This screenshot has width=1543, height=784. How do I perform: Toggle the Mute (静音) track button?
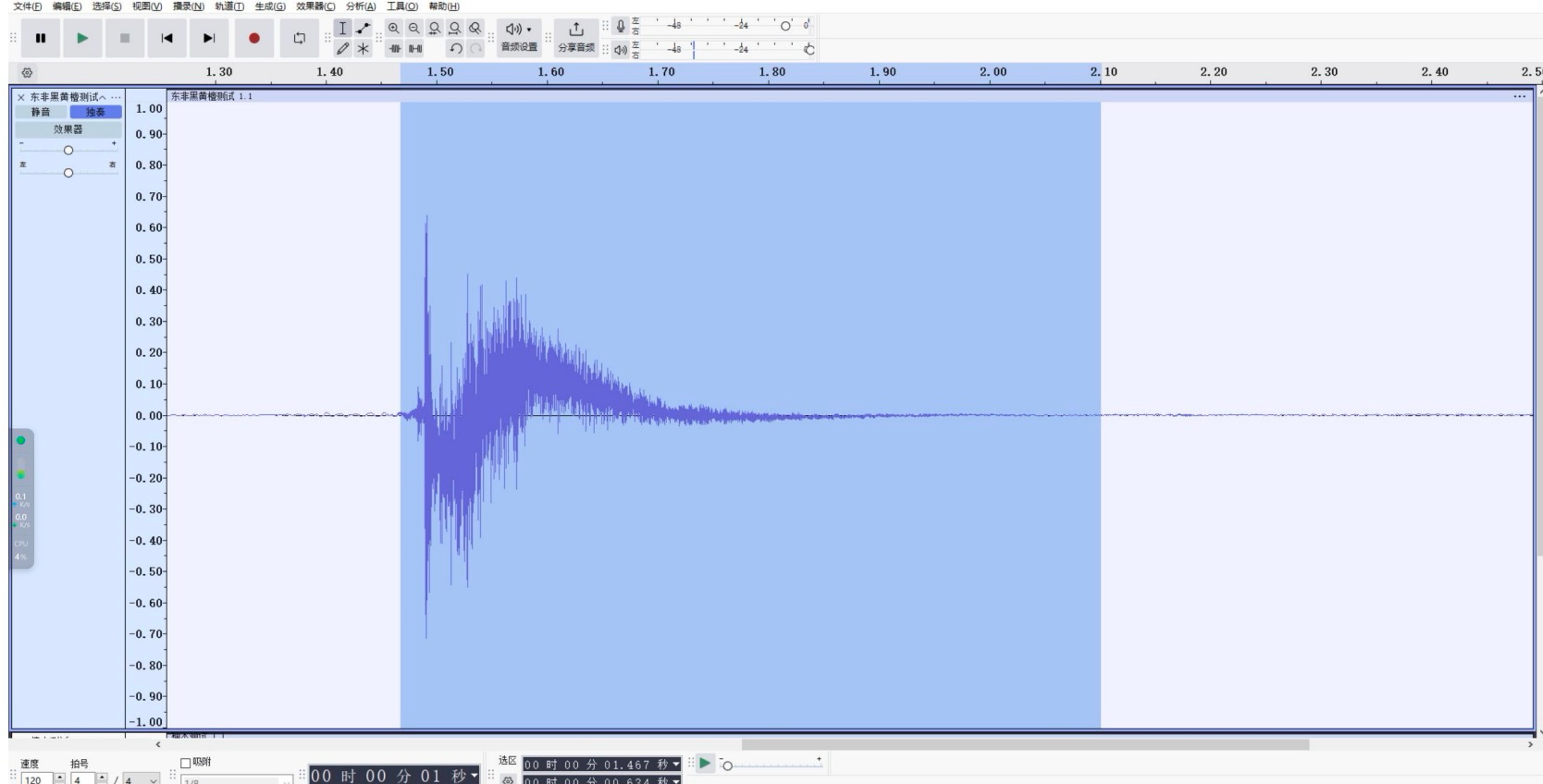click(x=41, y=112)
